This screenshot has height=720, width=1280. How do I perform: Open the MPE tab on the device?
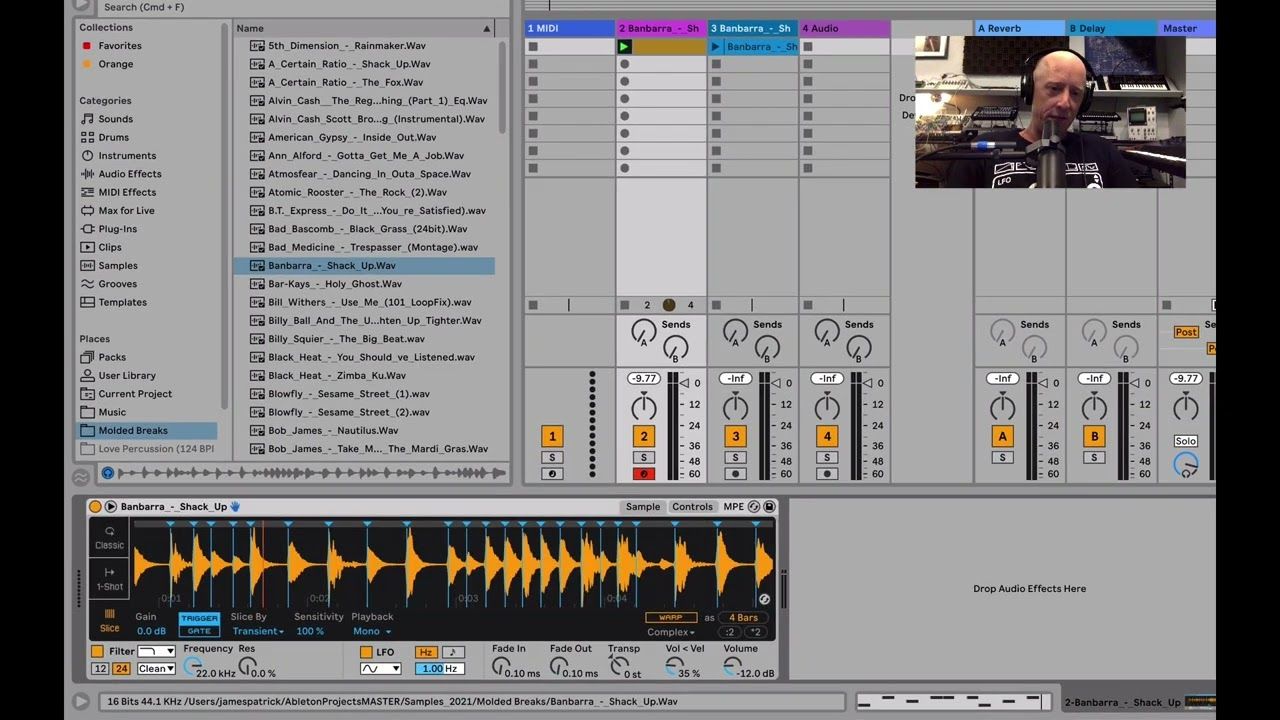pyautogui.click(x=735, y=506)
